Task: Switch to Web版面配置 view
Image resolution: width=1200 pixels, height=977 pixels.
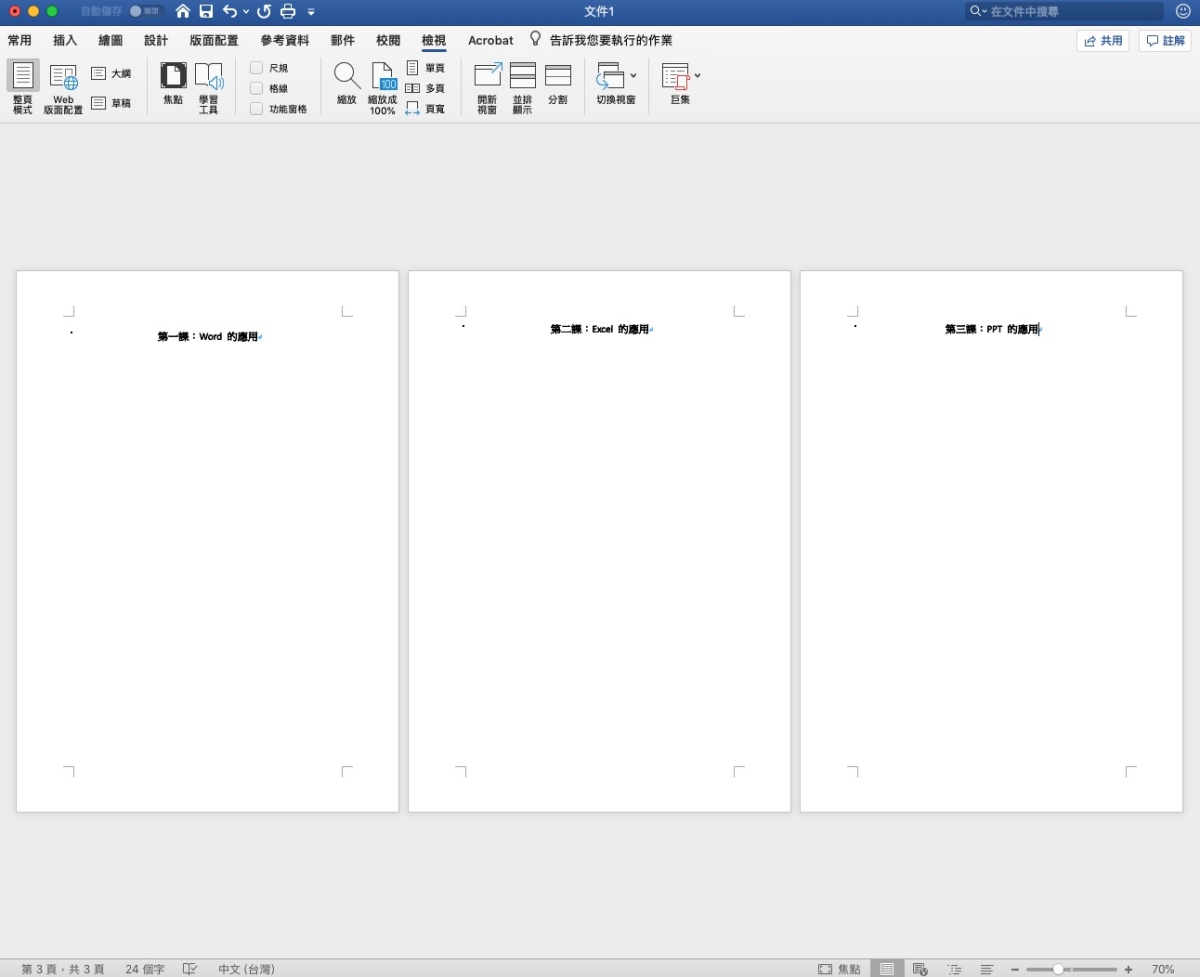Action: 63,77
